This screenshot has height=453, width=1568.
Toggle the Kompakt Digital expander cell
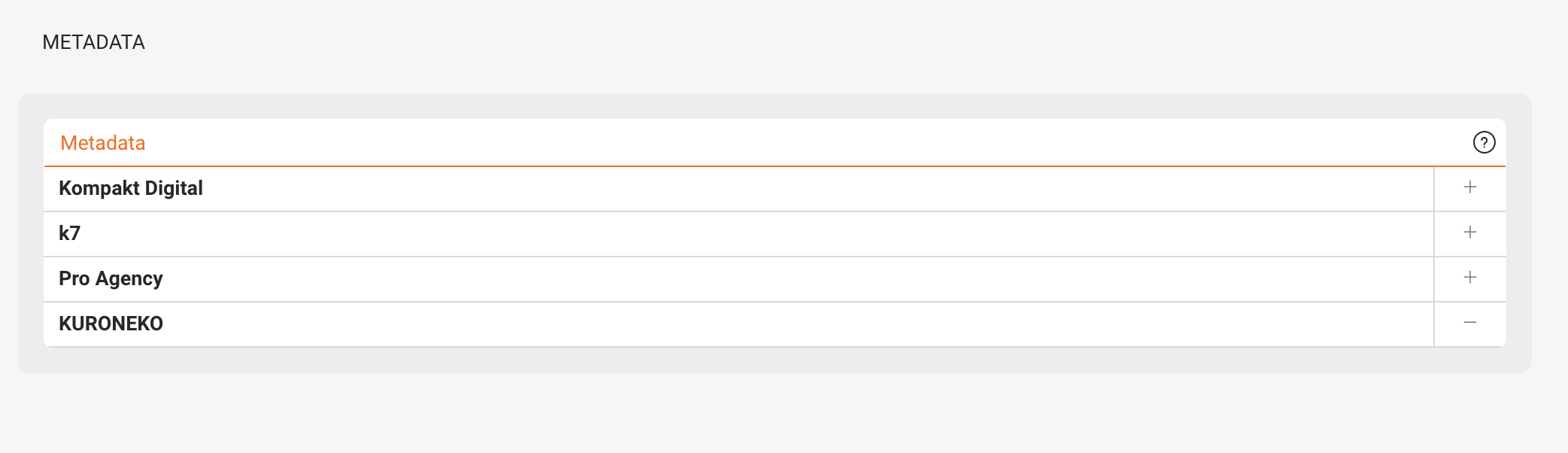pos(1470,189)
